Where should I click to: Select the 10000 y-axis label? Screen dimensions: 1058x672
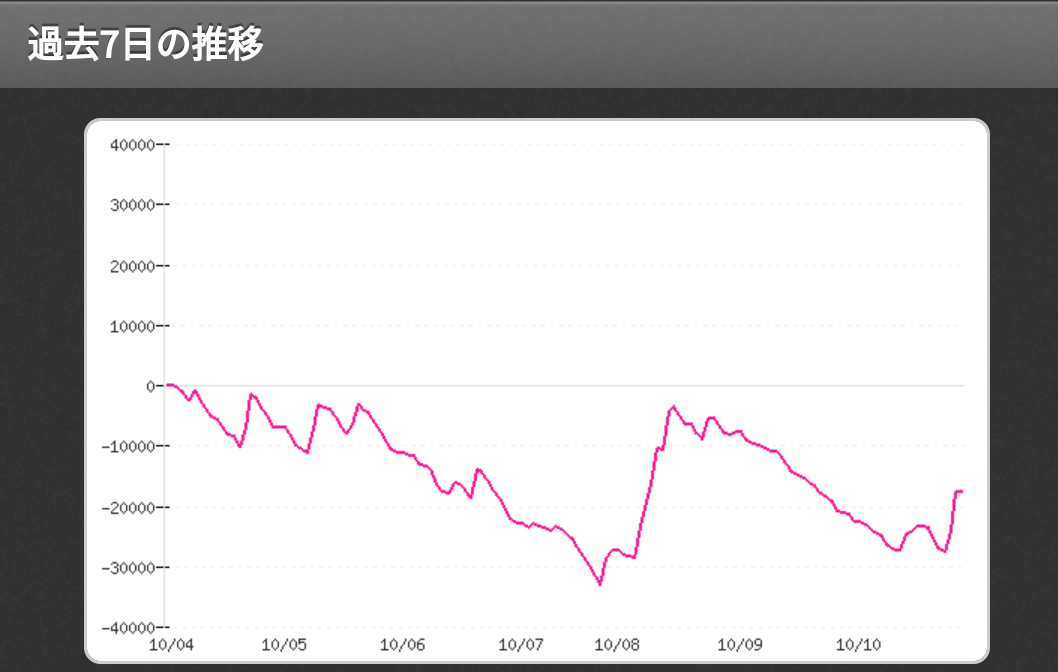[132, 327]
